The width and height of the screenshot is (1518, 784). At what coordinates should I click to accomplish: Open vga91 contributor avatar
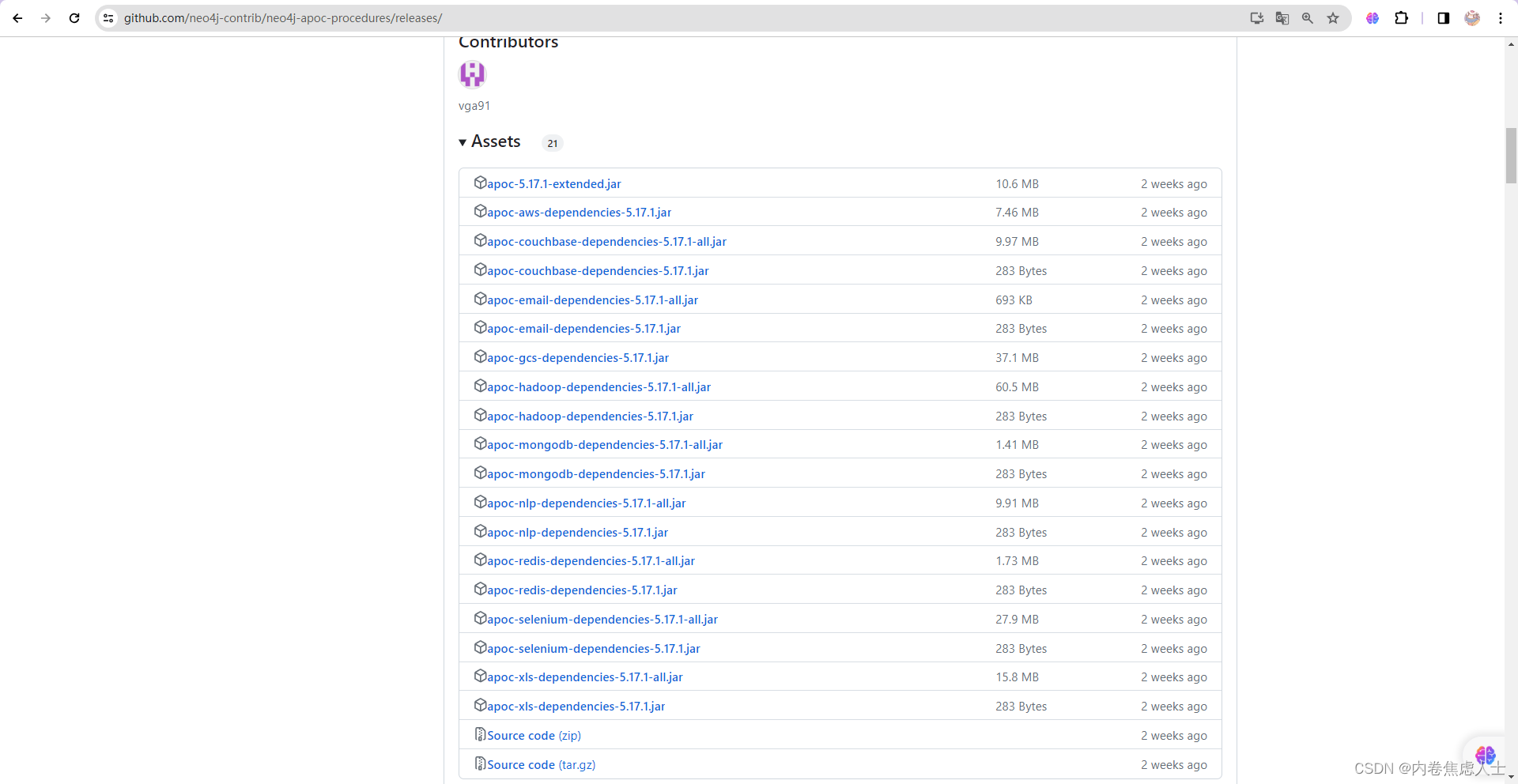(472, 74)
